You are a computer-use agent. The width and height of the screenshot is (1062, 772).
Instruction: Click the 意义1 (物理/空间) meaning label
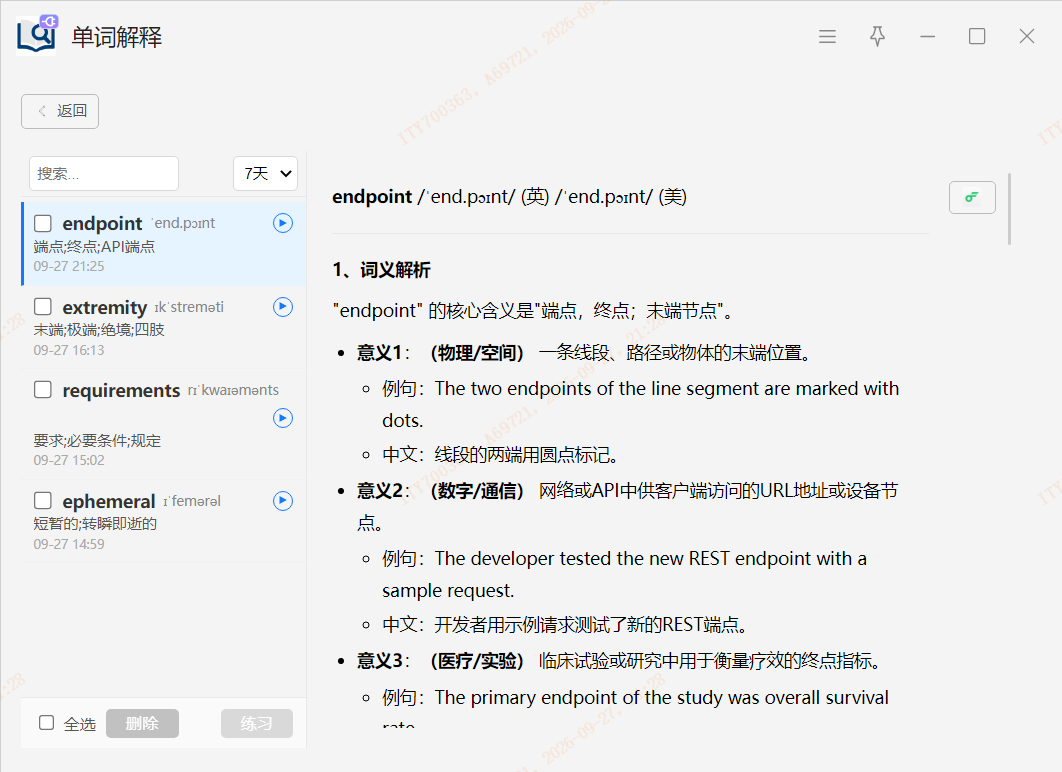(440, 353)
